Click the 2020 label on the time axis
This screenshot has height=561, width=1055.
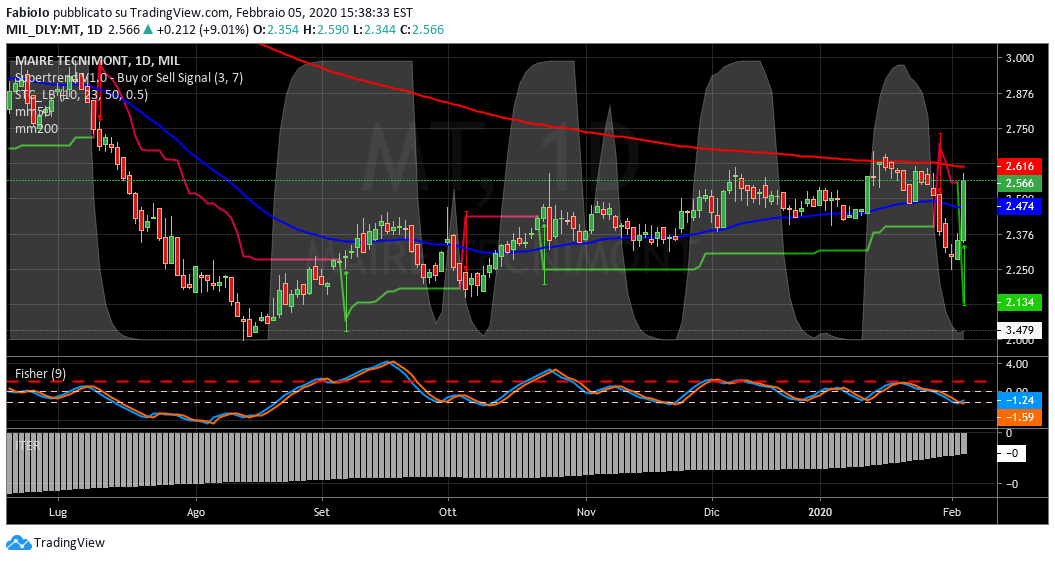click(820, 511)
